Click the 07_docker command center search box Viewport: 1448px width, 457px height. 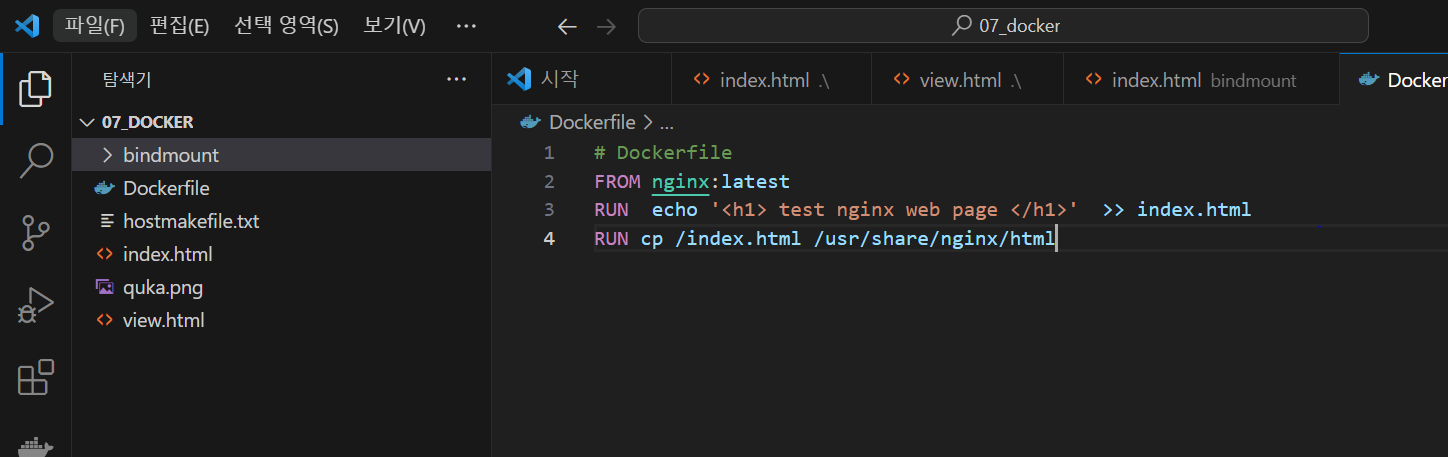1003,26
